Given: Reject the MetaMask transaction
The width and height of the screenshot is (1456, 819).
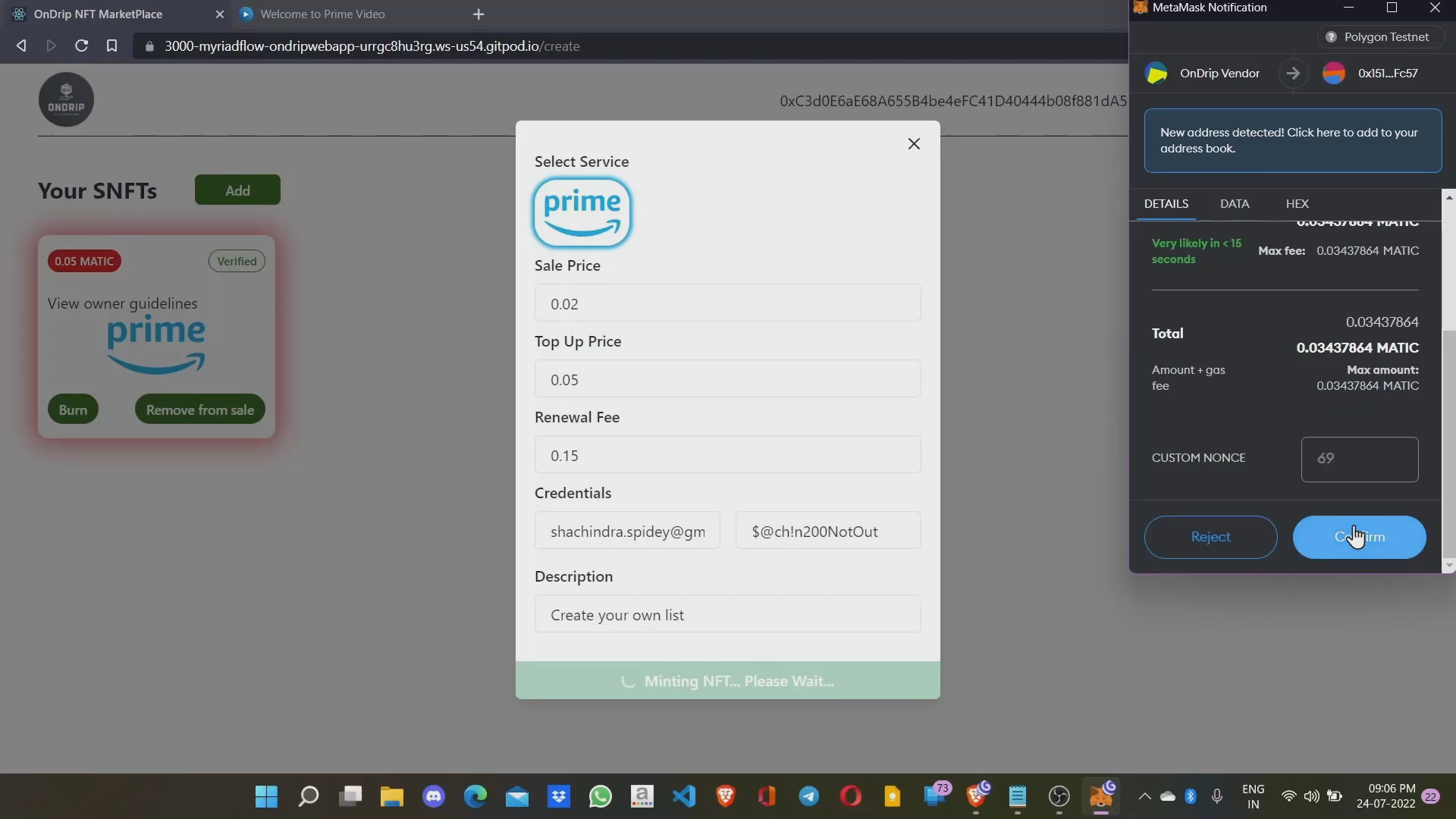Looking at the screenshot, I should (1210, 537).
